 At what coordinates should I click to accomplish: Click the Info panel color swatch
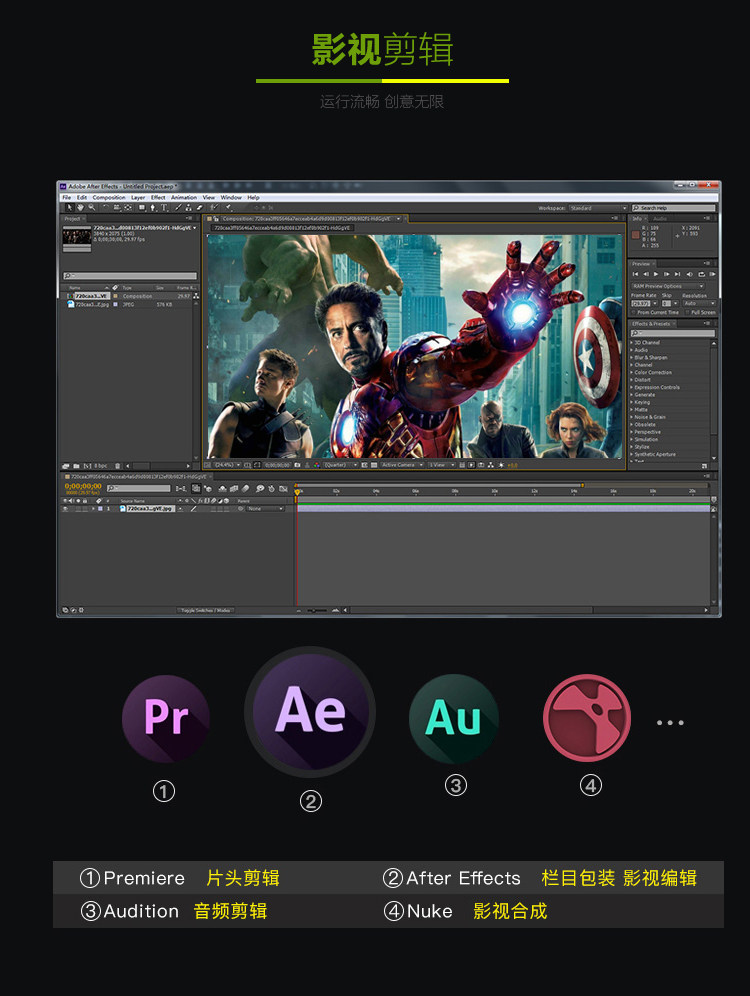point(635,235)
